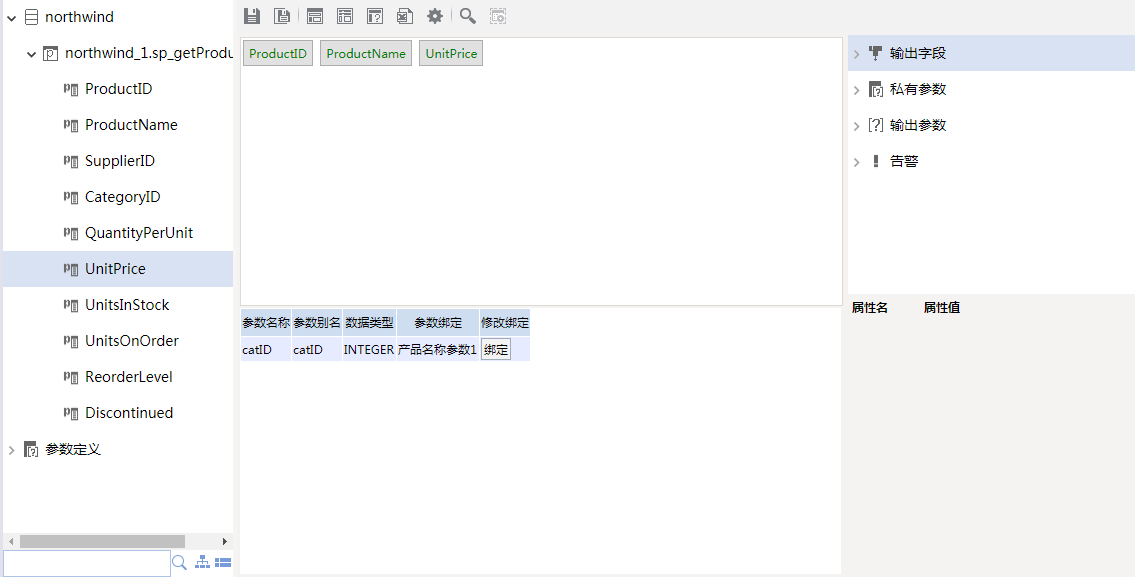Select CategoryID in the field tree

pyautogui.click(x=122, y=197)
